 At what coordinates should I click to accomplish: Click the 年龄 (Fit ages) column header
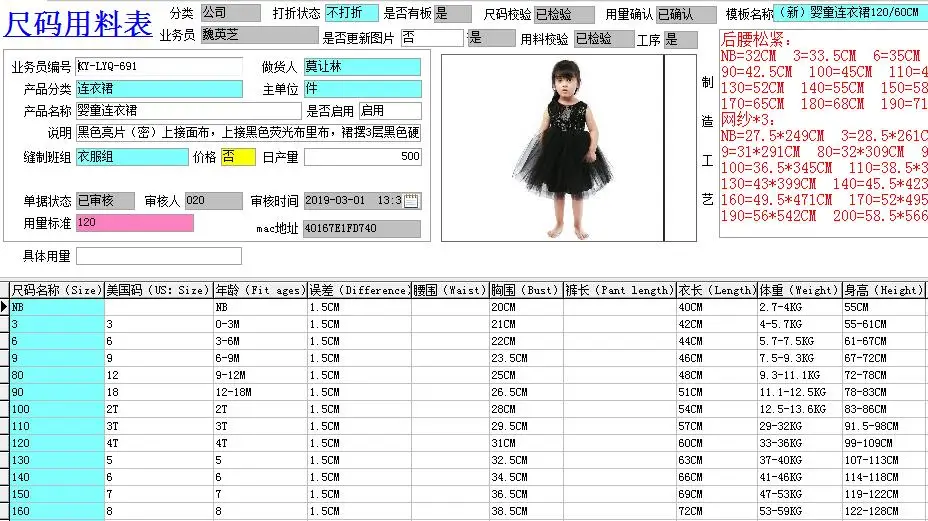(x=260, y=290)
